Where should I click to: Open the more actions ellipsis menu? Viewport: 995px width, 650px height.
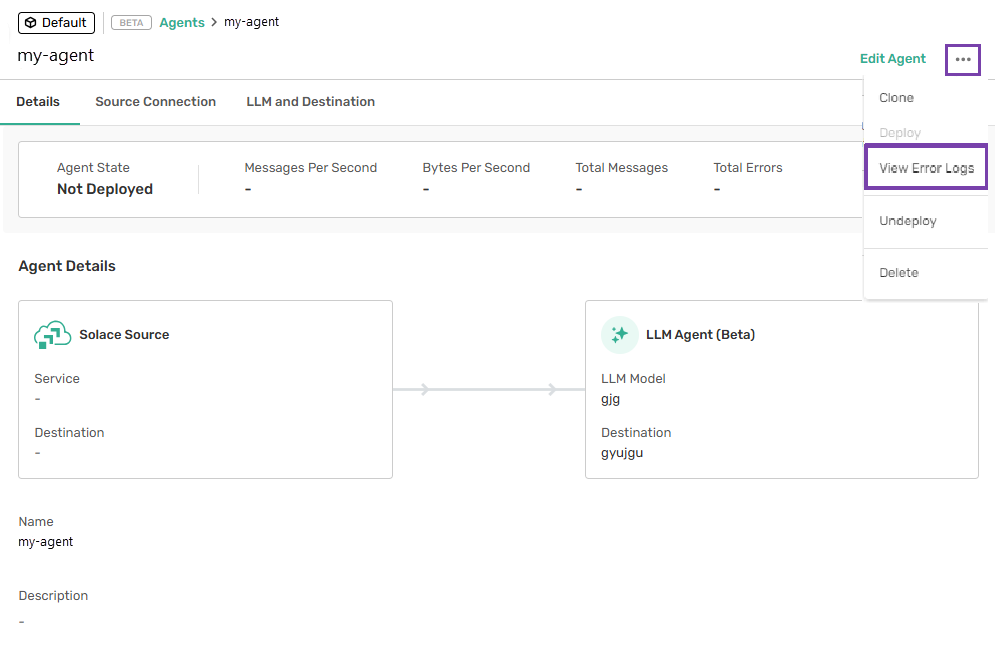(x=962, y=60)
